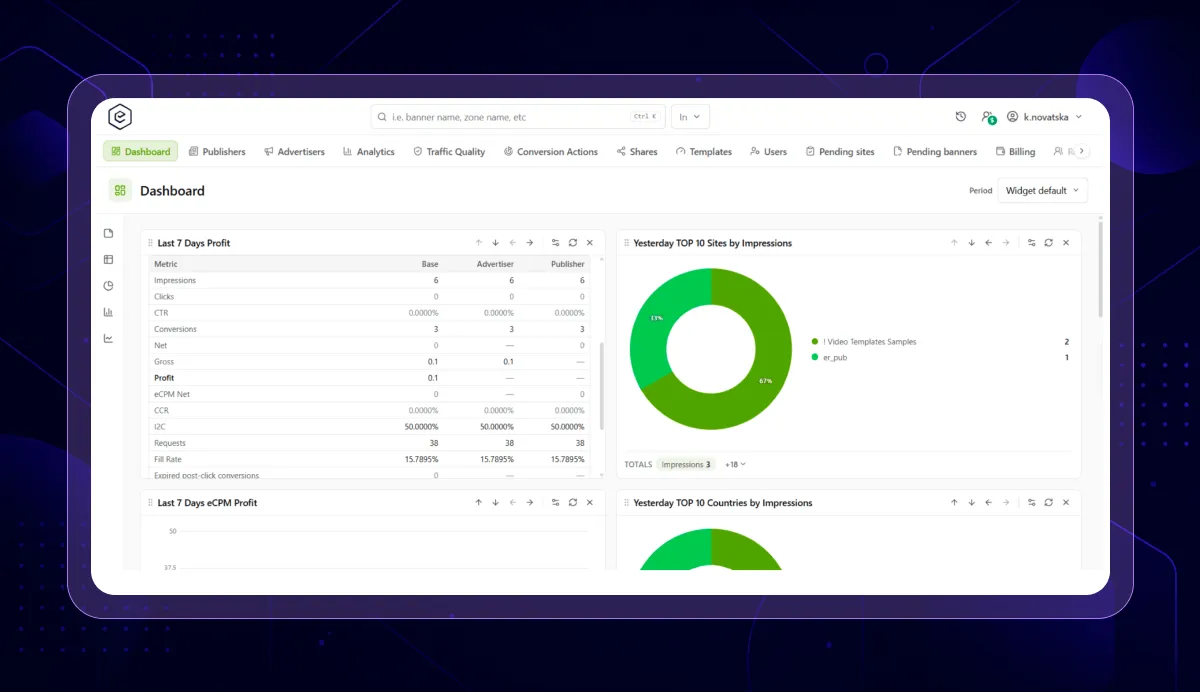Viewport: 1200px width, 692px height.
Task: Remove the Last 7 Days Profit widget
Action: coord(590,243)
